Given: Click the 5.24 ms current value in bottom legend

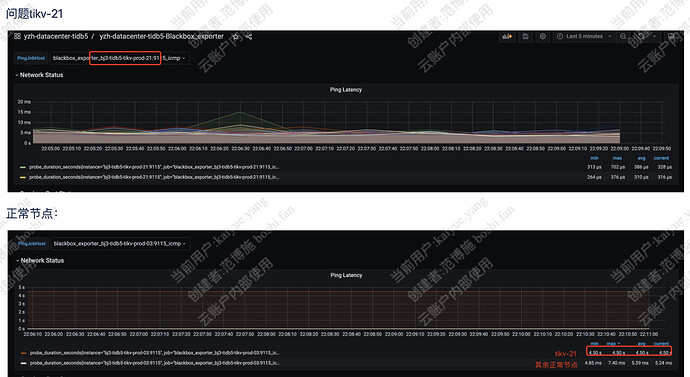Looking at the screenshot, I should tap(663, 363).
